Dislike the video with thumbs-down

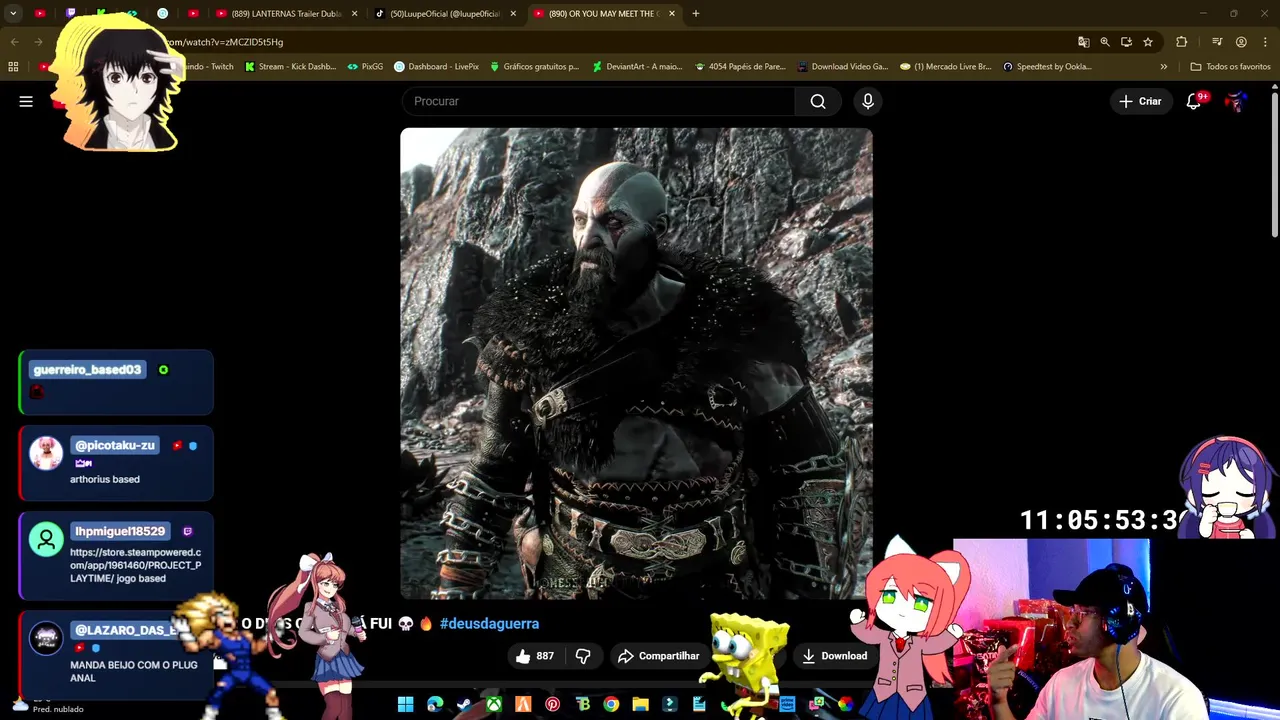[x=583, y=656]
